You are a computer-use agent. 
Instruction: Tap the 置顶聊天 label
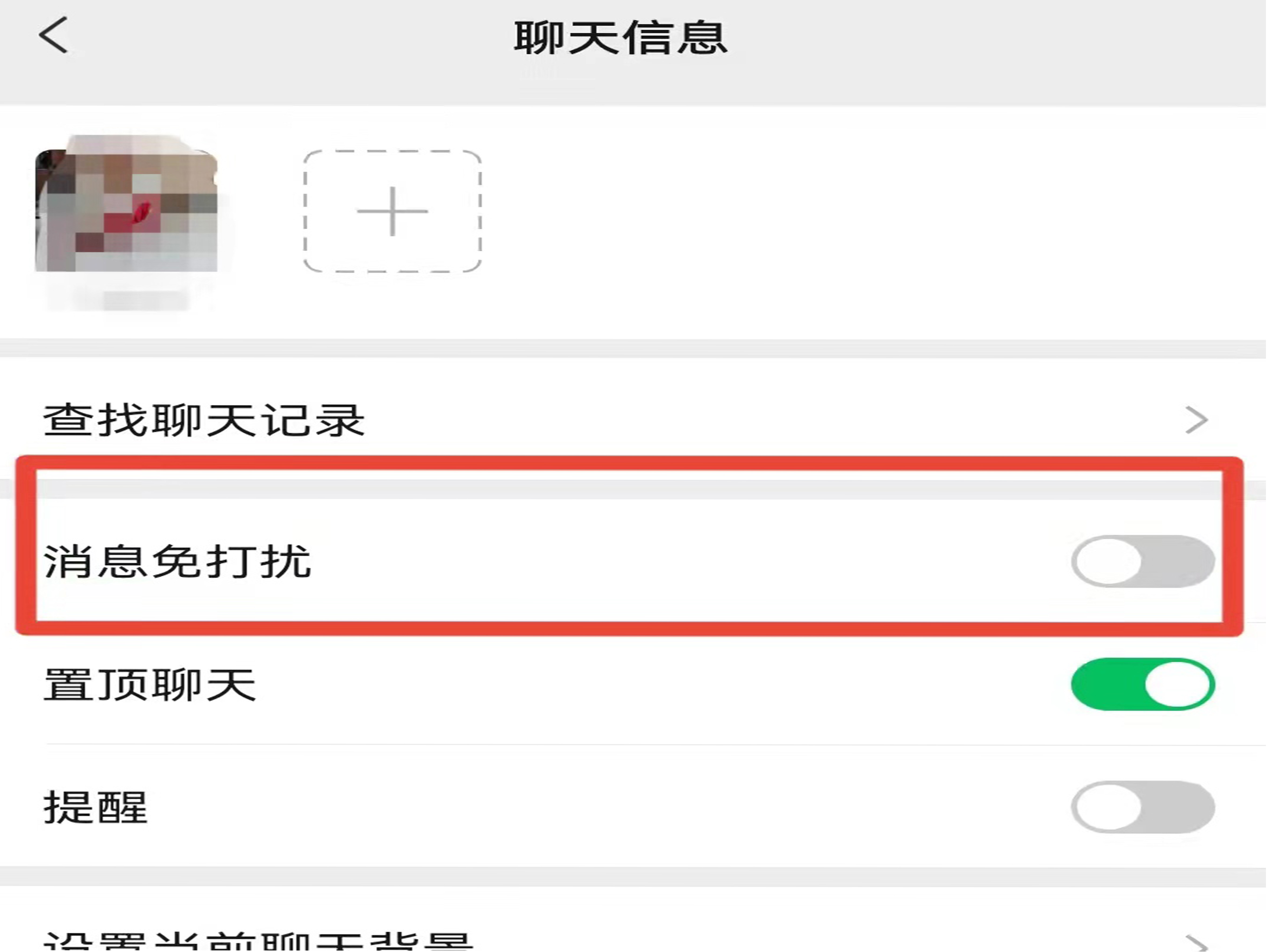click(x=149, y=684)
